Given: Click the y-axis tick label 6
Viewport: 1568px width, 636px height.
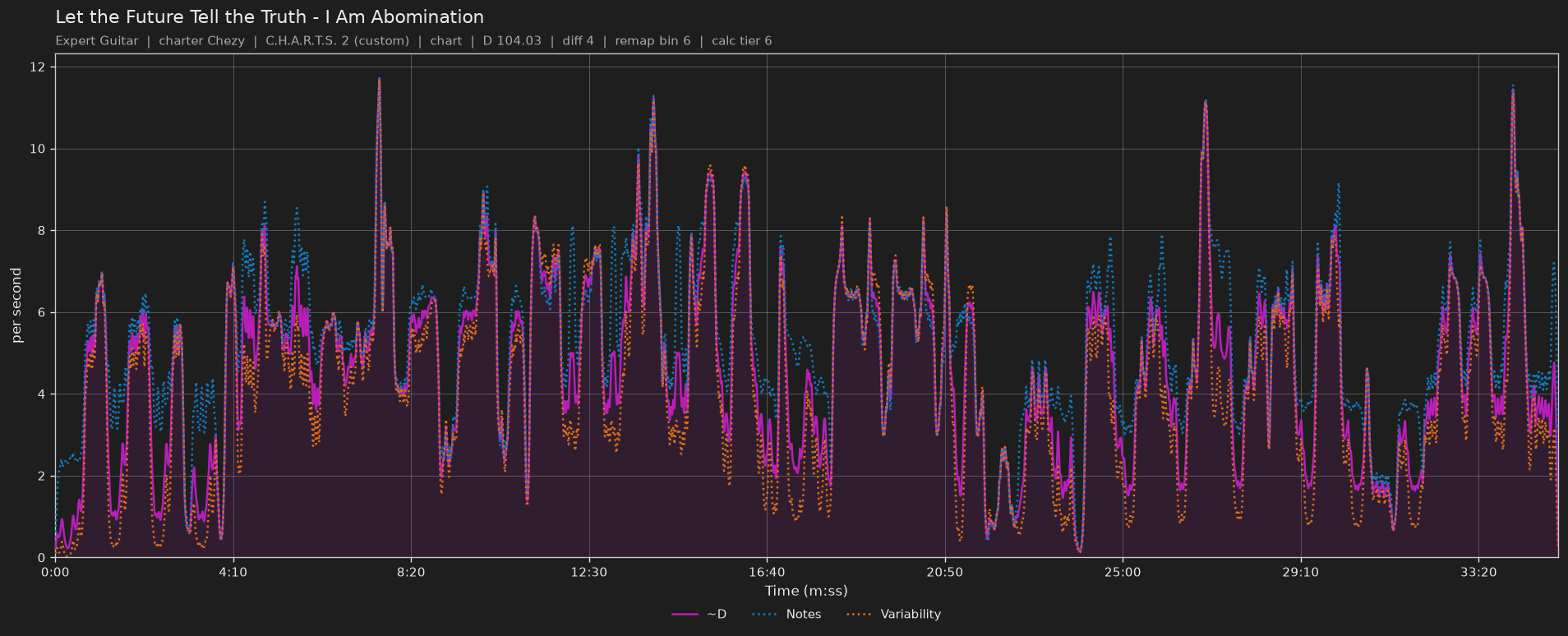Looking at the screenshot, I should click(41, 312).
